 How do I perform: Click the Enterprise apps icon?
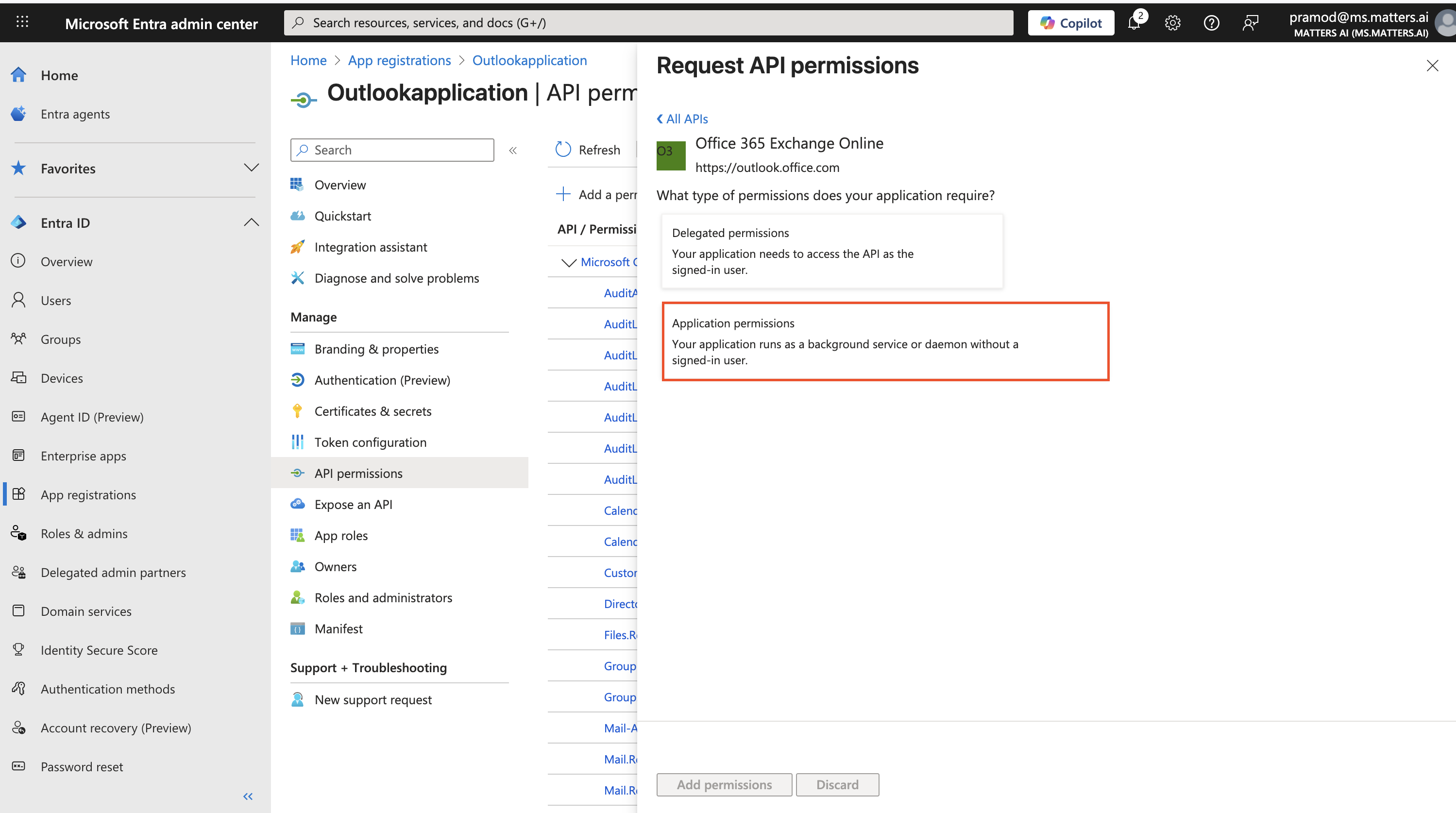[18, 456]
